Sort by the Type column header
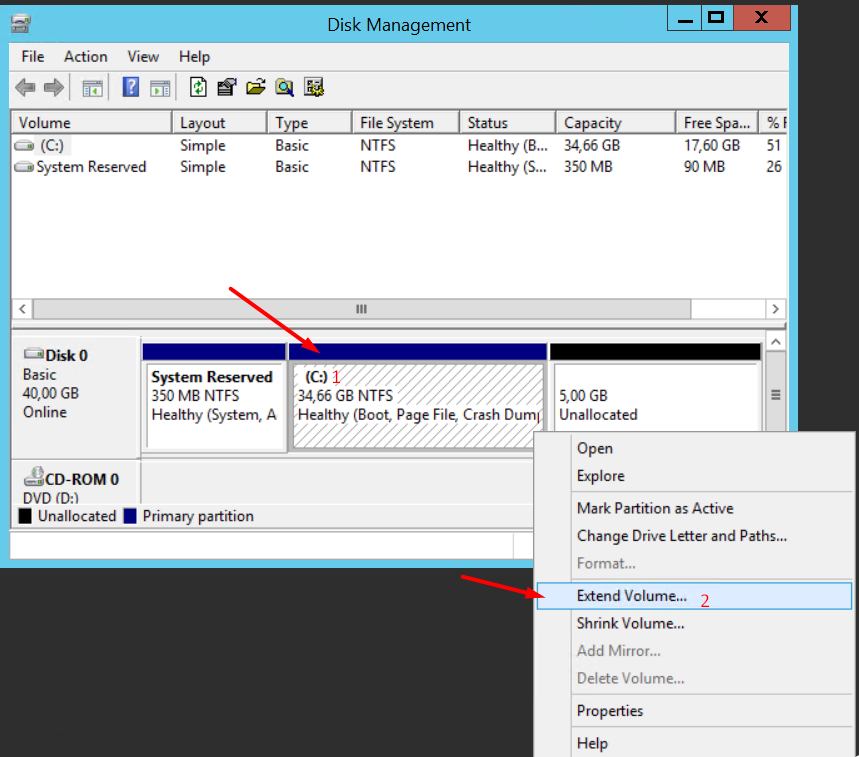Screen dimensions: 859x757 (310, 123)
